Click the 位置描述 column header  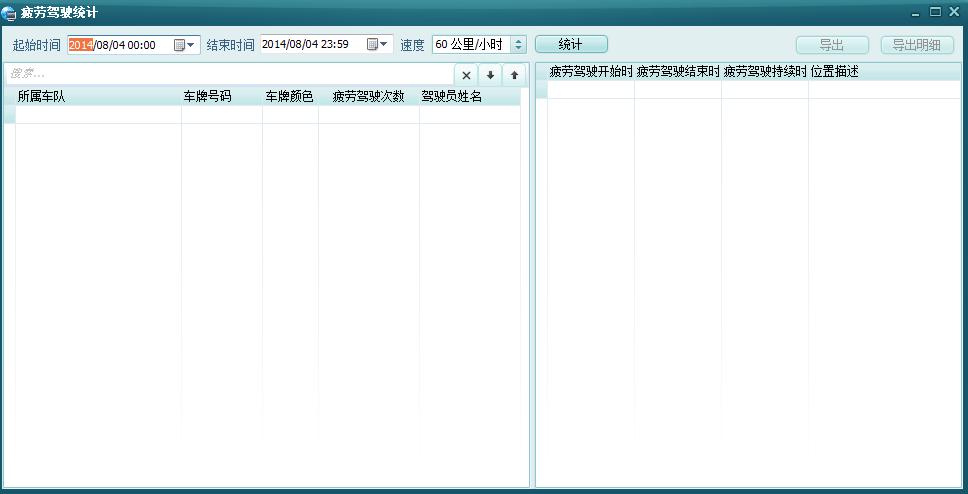(x=835, y=72)
